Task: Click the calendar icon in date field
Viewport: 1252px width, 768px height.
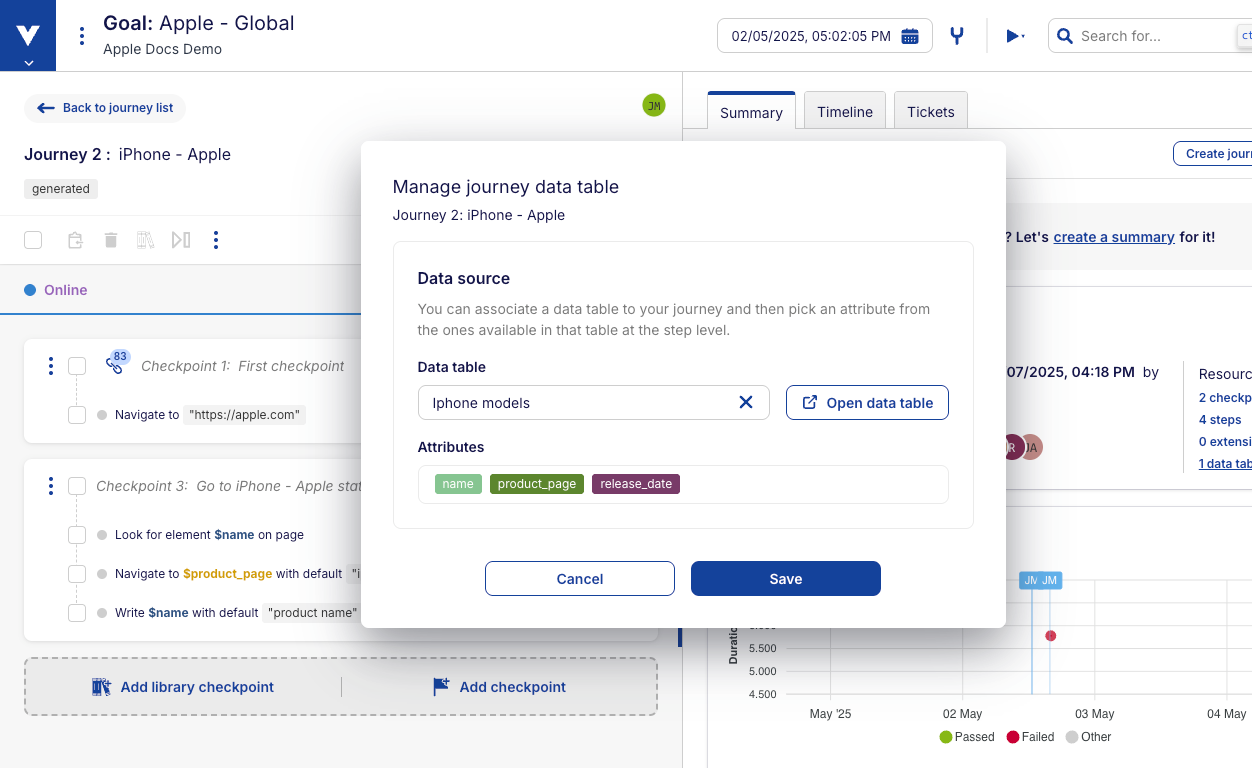Action: pyautogui.click(x=910, y=36)
